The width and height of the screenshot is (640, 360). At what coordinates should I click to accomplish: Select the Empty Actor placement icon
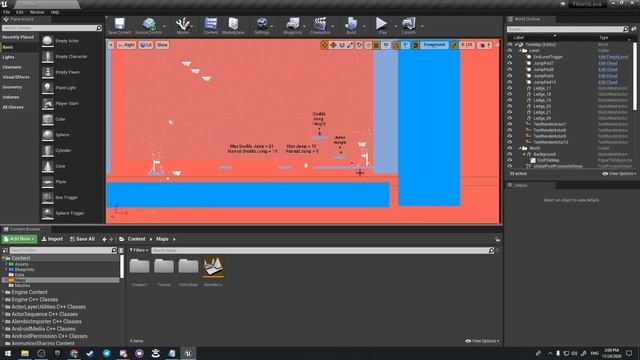tap(48, 41)
